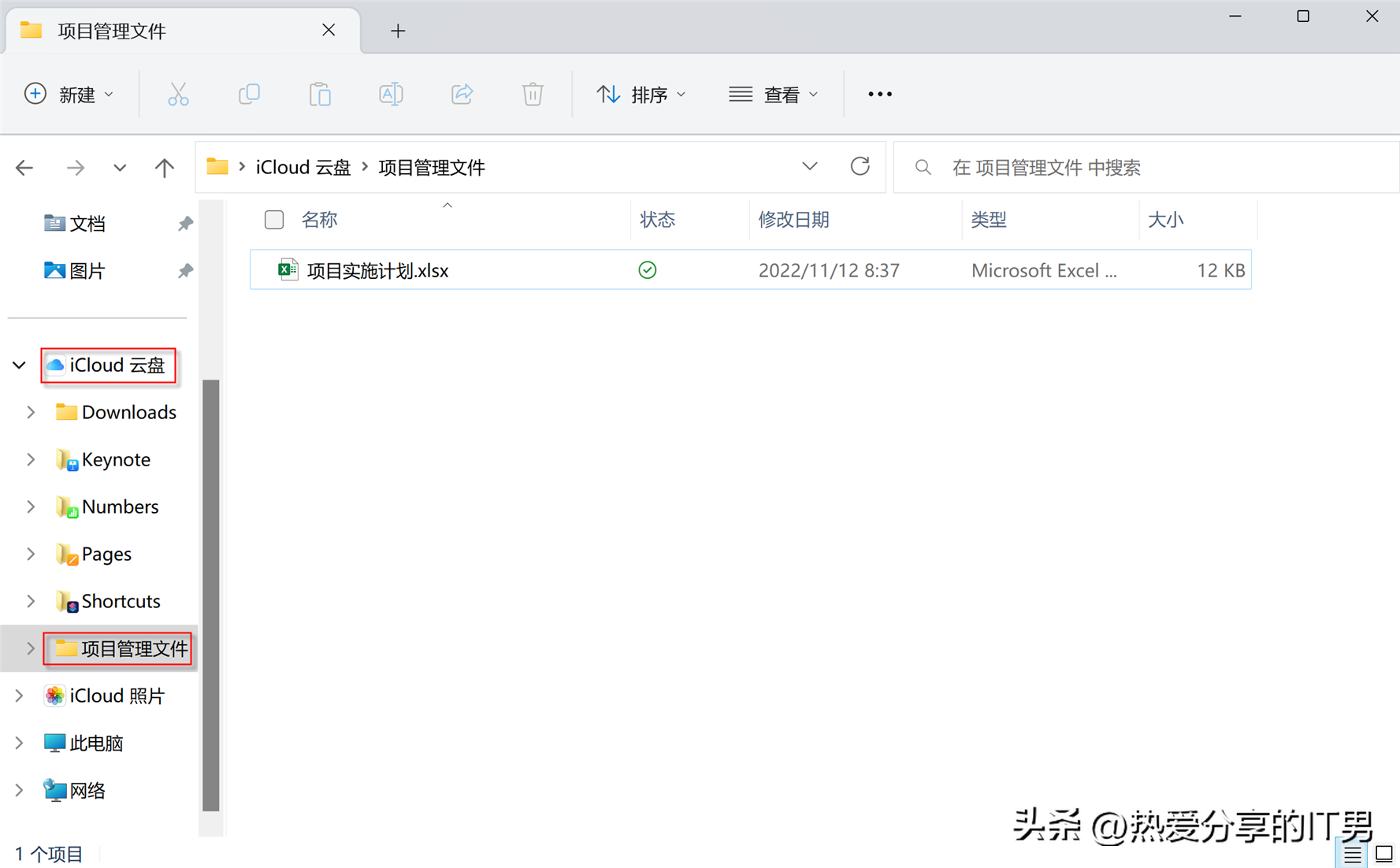Expand the Pages folder node
Image resolution: width=1400 pixels, height=868 pixels.
(x=31, y=554)
